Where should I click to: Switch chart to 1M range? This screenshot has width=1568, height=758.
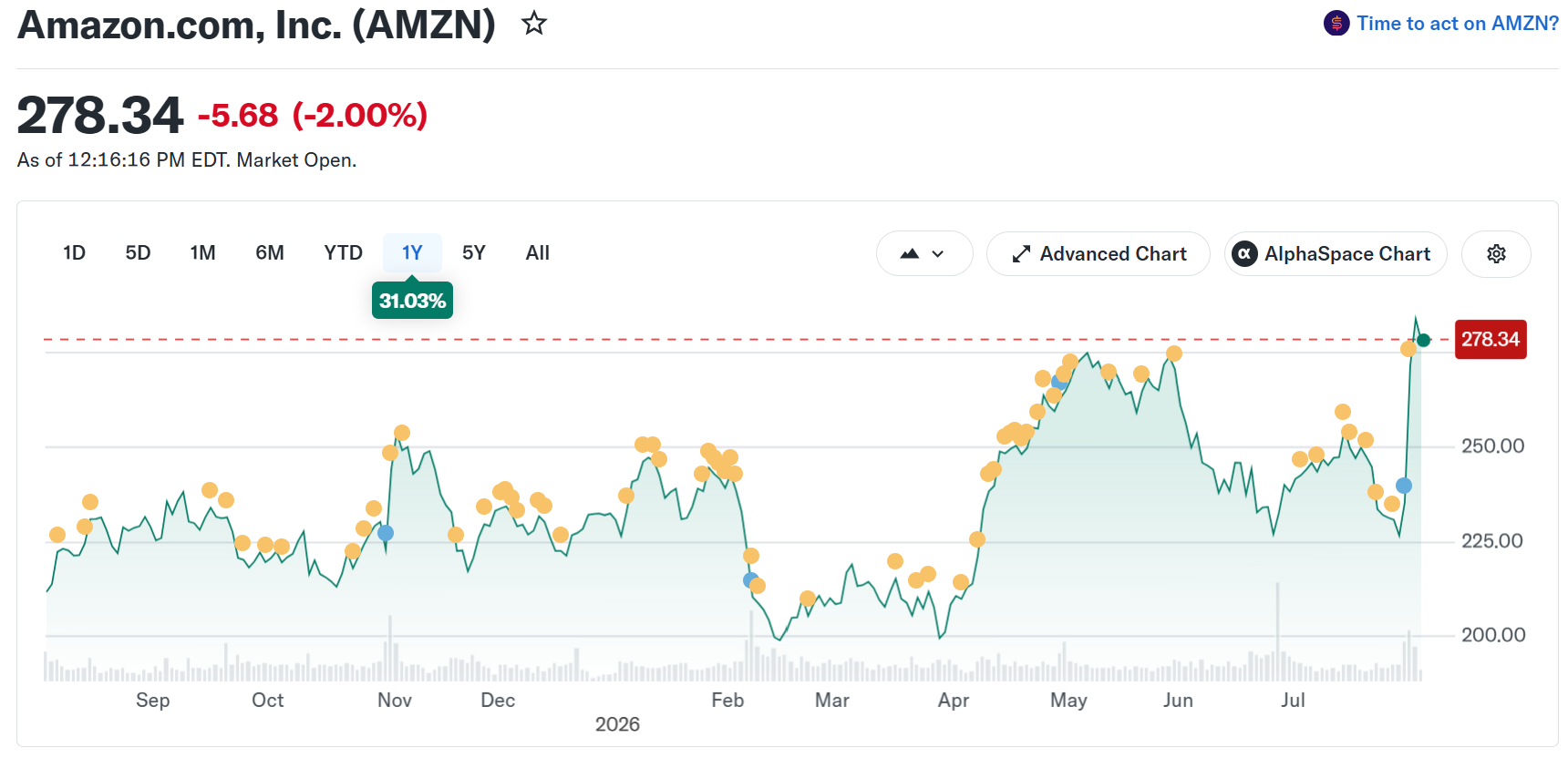(x=202, y=253)
